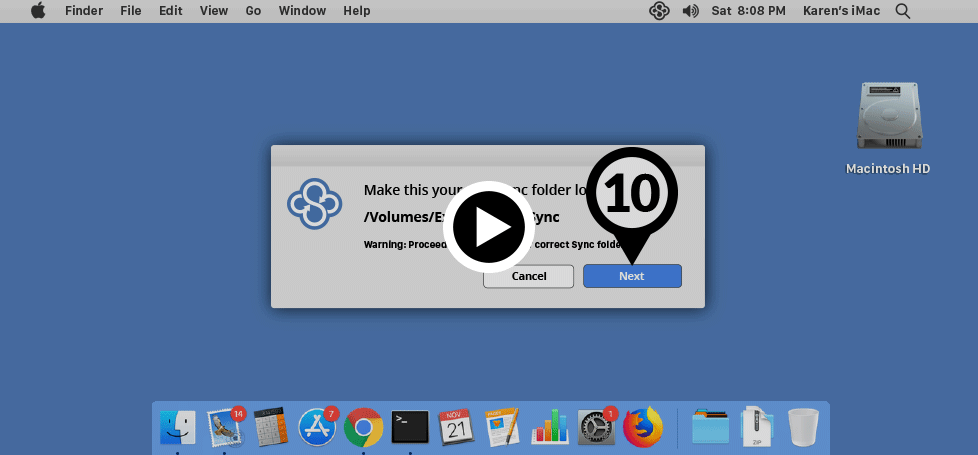Open the Sync icon in the menu bar
The image size is (978, 455).
(658, 11)
